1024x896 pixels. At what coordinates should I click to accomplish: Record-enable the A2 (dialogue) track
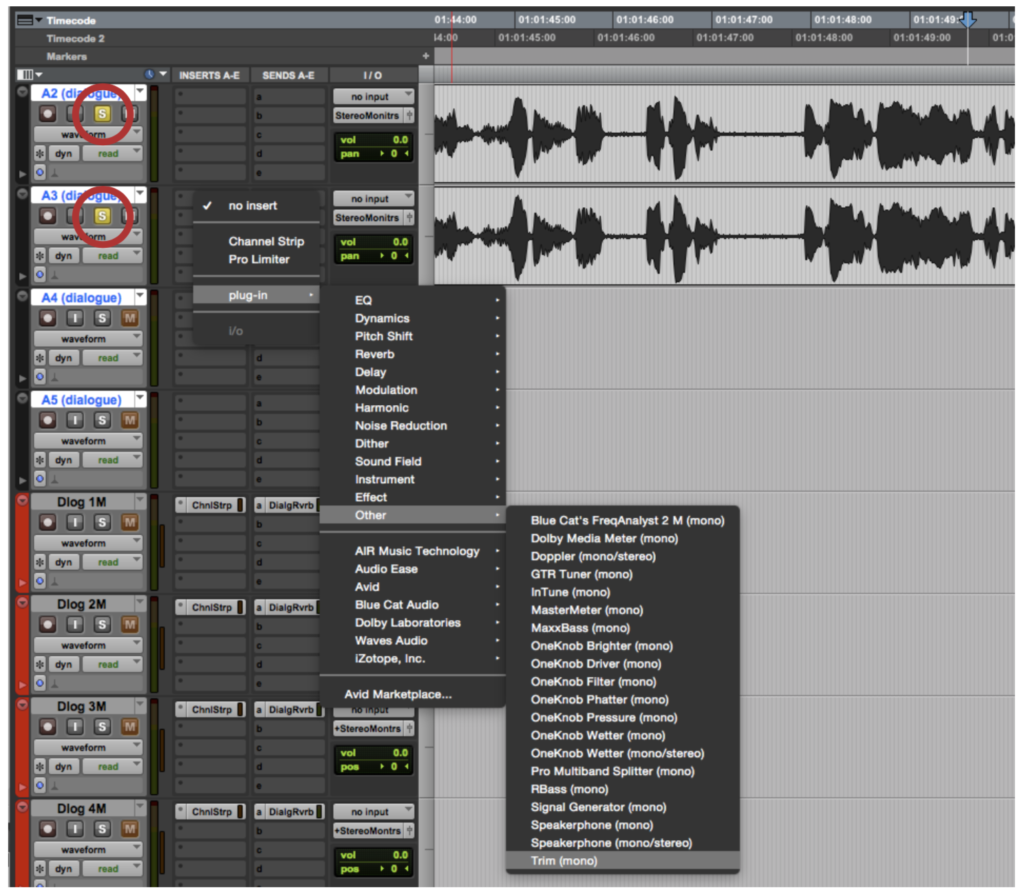click(47, 114)
